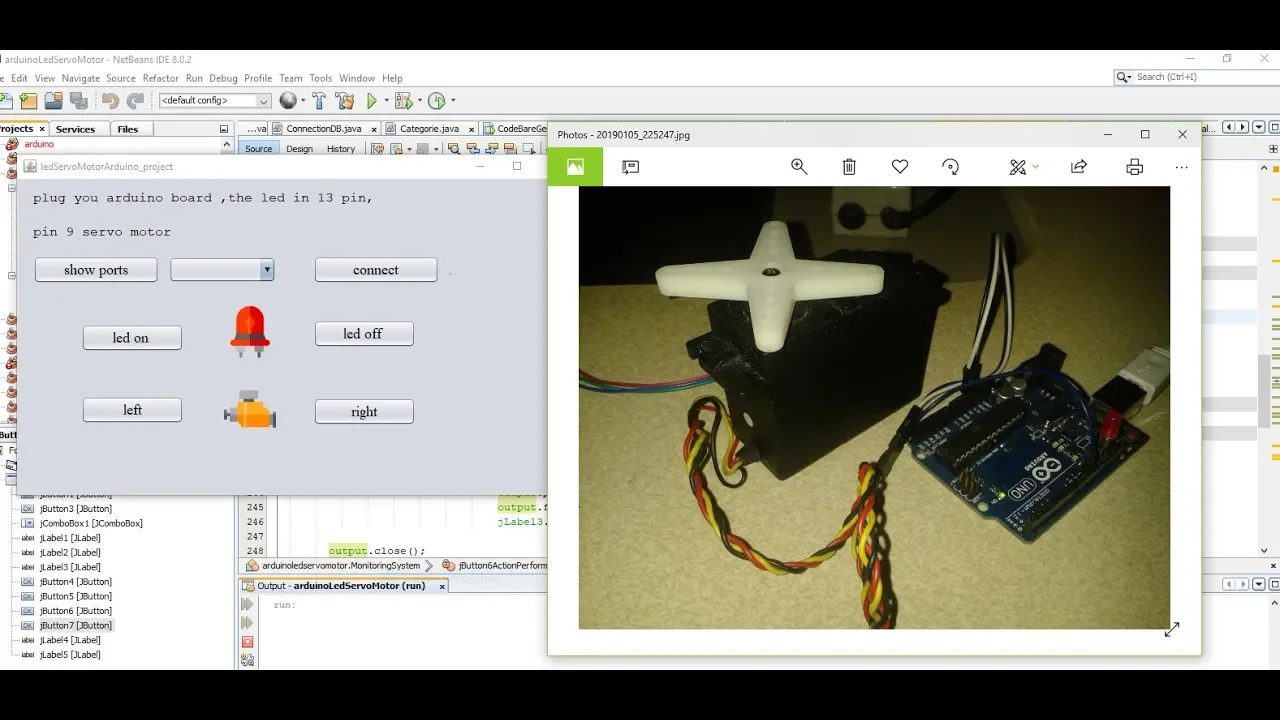Open the Tools menu
The height and width of the screenshot is (720, 1280).
click(320, 78)
